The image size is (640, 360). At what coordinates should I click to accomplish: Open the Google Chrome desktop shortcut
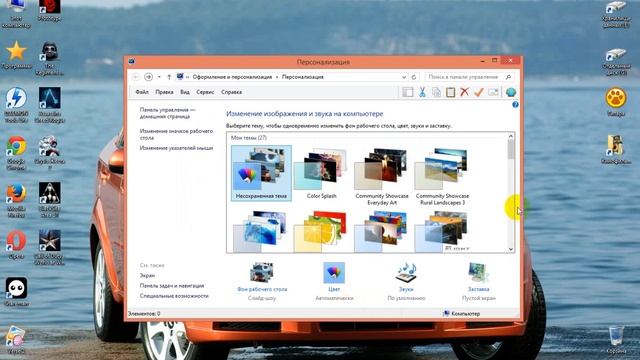coord(16,153)
